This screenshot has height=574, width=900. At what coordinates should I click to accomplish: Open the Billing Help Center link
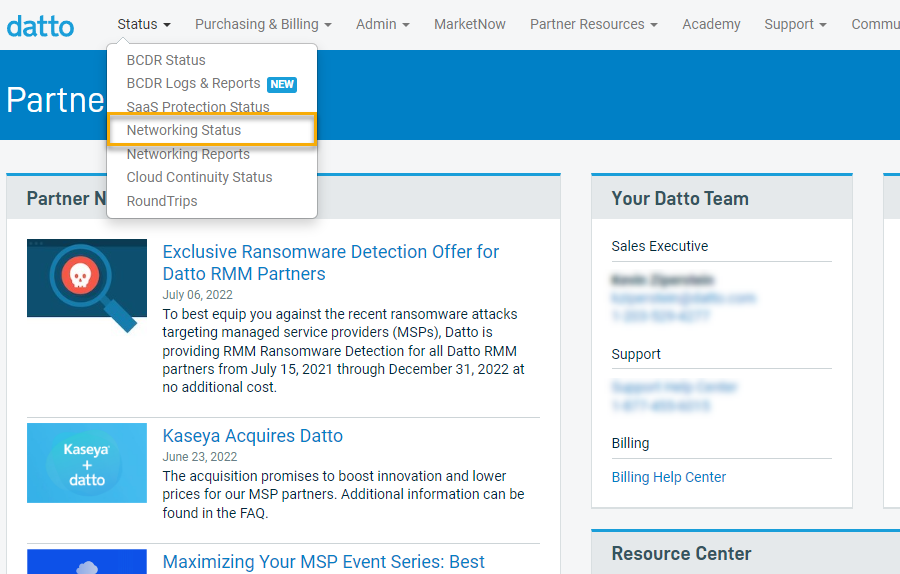669,477
